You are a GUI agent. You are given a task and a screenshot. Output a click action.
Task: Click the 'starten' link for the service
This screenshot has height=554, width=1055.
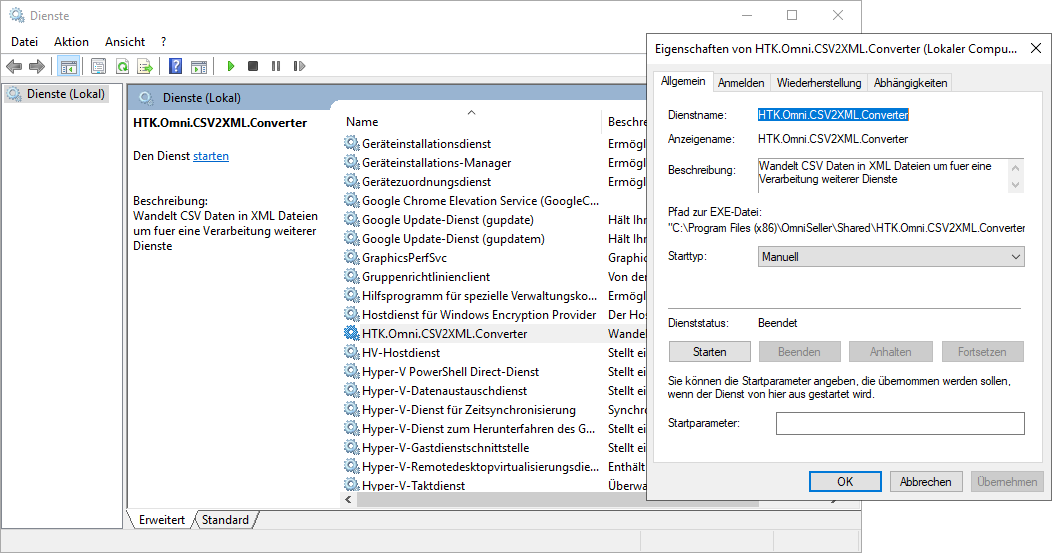pos(211,156)
